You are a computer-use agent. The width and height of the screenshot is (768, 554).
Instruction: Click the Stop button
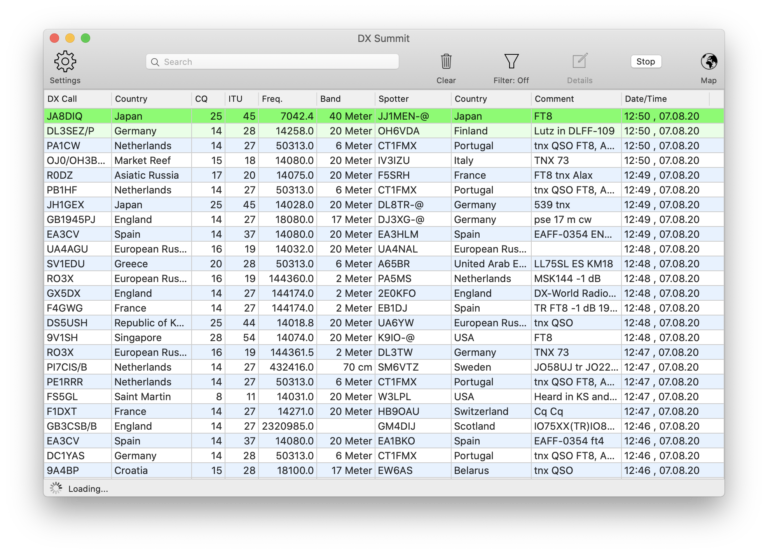point(645,61)
